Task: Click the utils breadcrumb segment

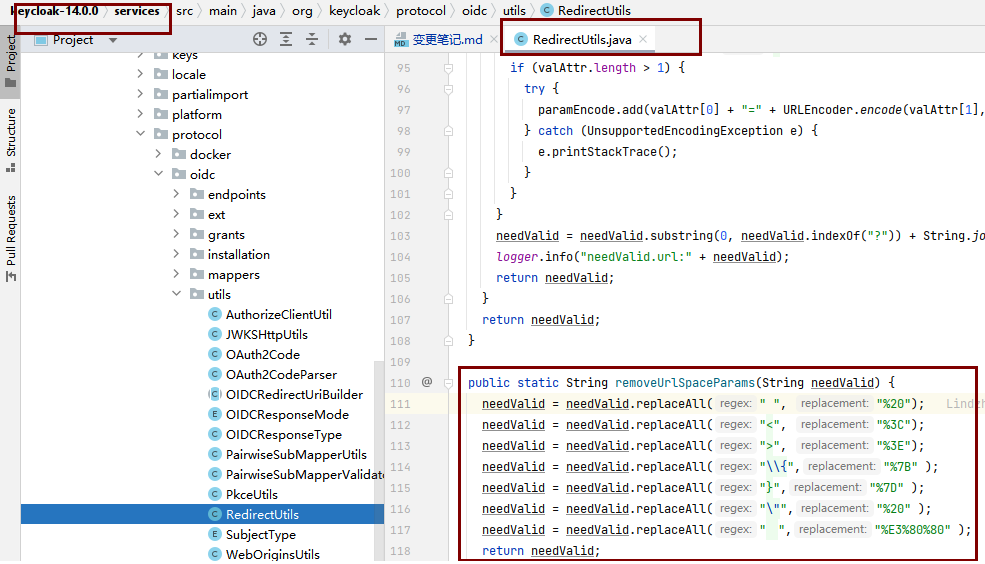Action: click(x=514, y=11)
